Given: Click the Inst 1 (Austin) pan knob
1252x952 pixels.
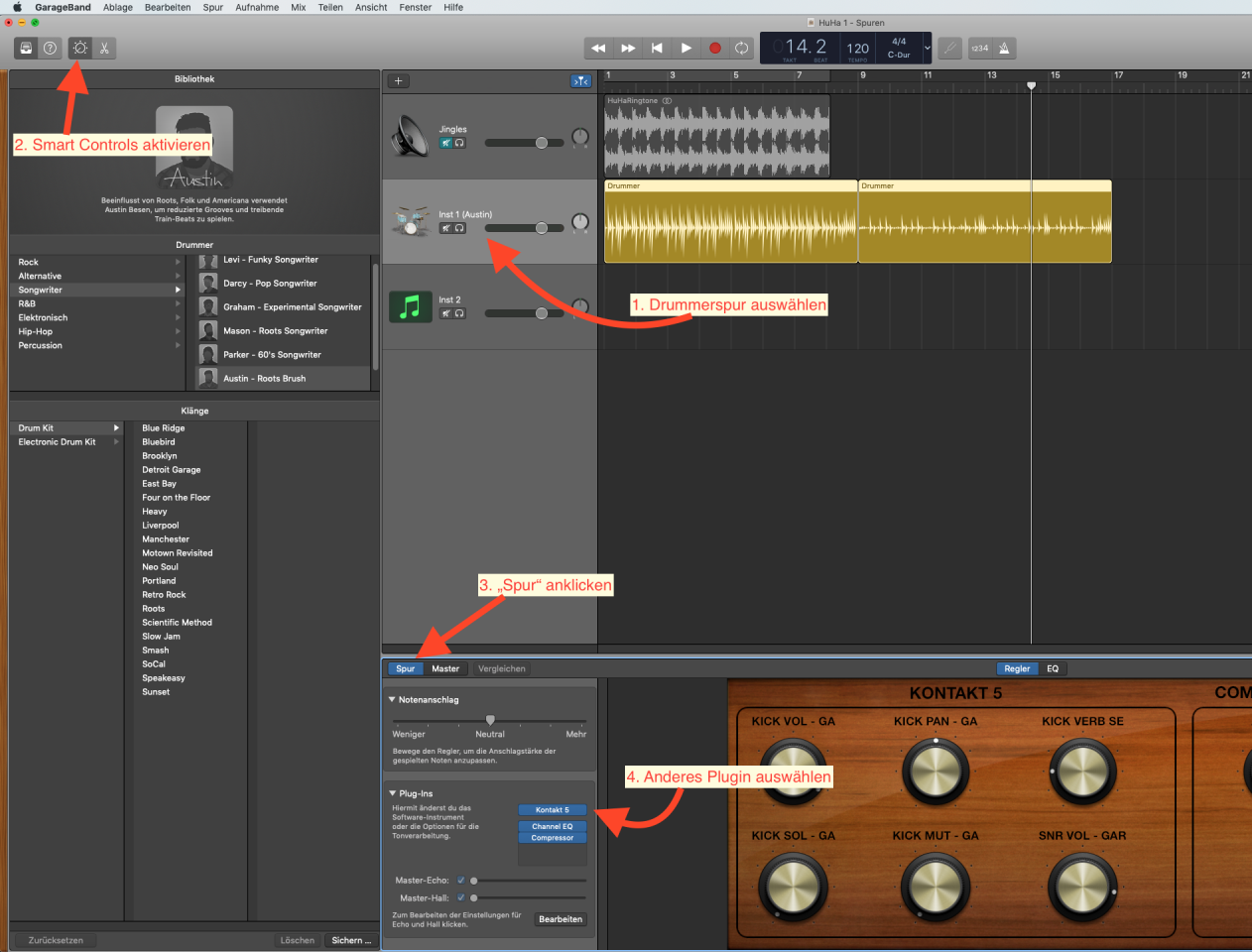Looking at the screenshot, I should point(580,222).
